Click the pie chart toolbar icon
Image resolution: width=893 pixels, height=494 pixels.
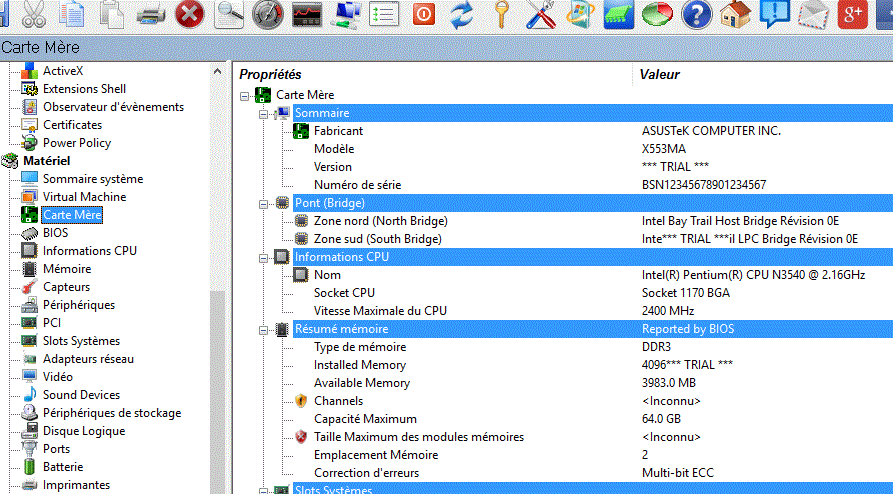(x=657, y=14)
